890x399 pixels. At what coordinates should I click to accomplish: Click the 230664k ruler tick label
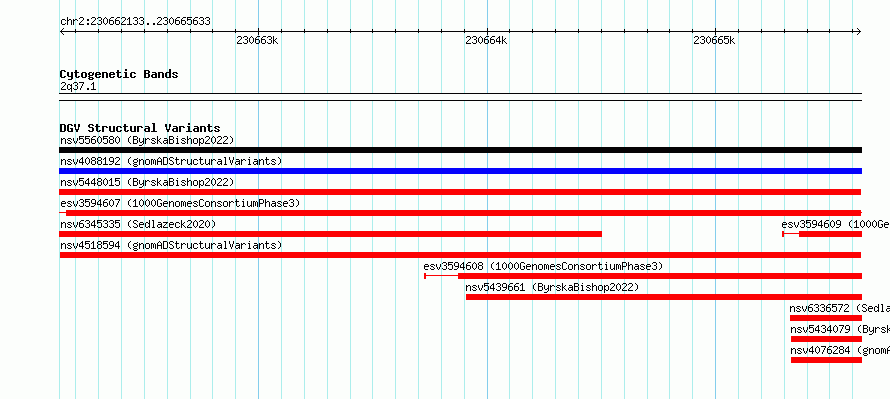(x=486, y=41)
